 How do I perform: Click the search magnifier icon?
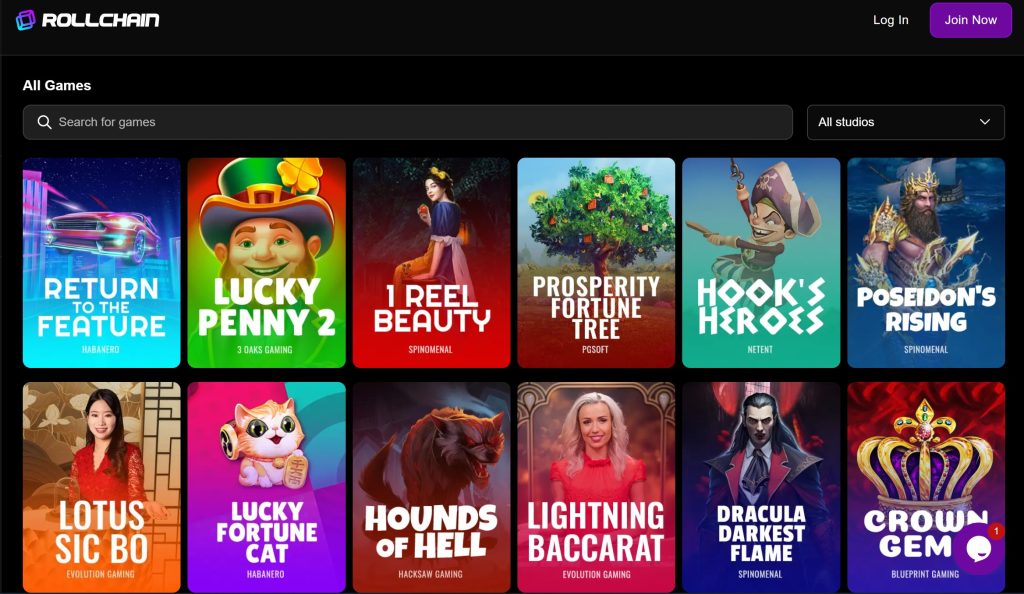pyautogui.click(x=44, y=122)
